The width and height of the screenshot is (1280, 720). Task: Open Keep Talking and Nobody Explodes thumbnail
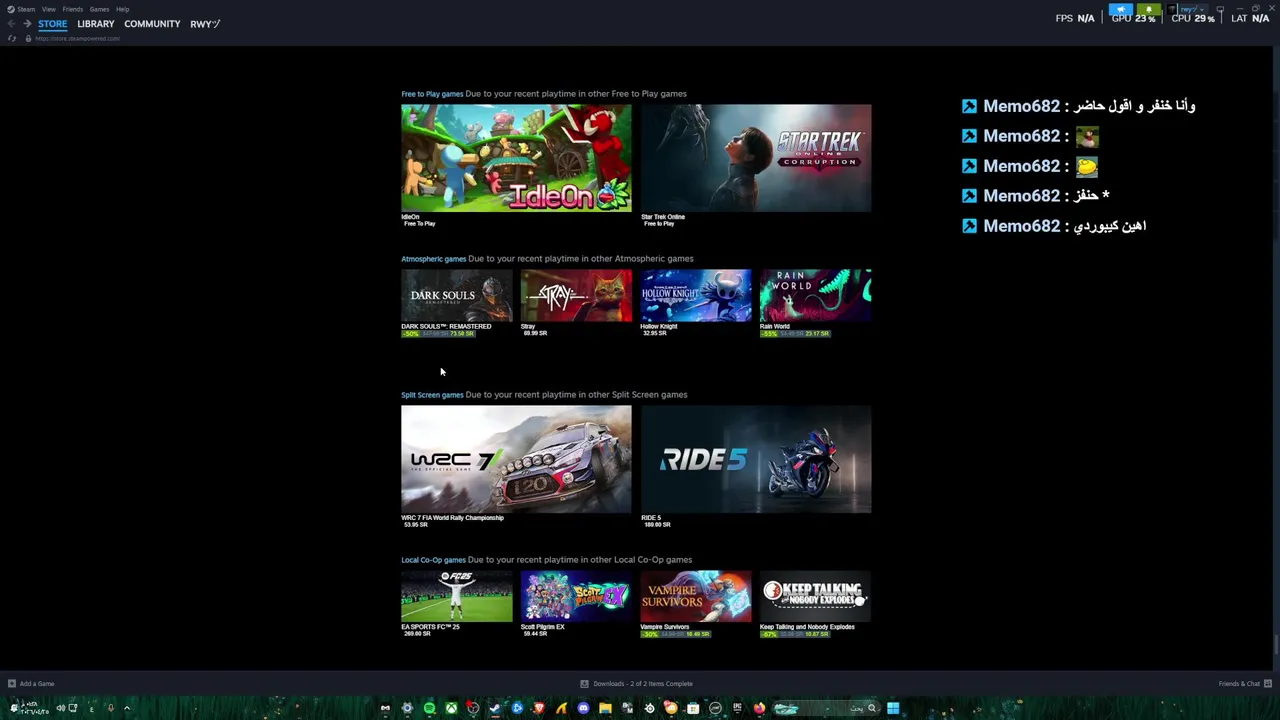point(815,596)
